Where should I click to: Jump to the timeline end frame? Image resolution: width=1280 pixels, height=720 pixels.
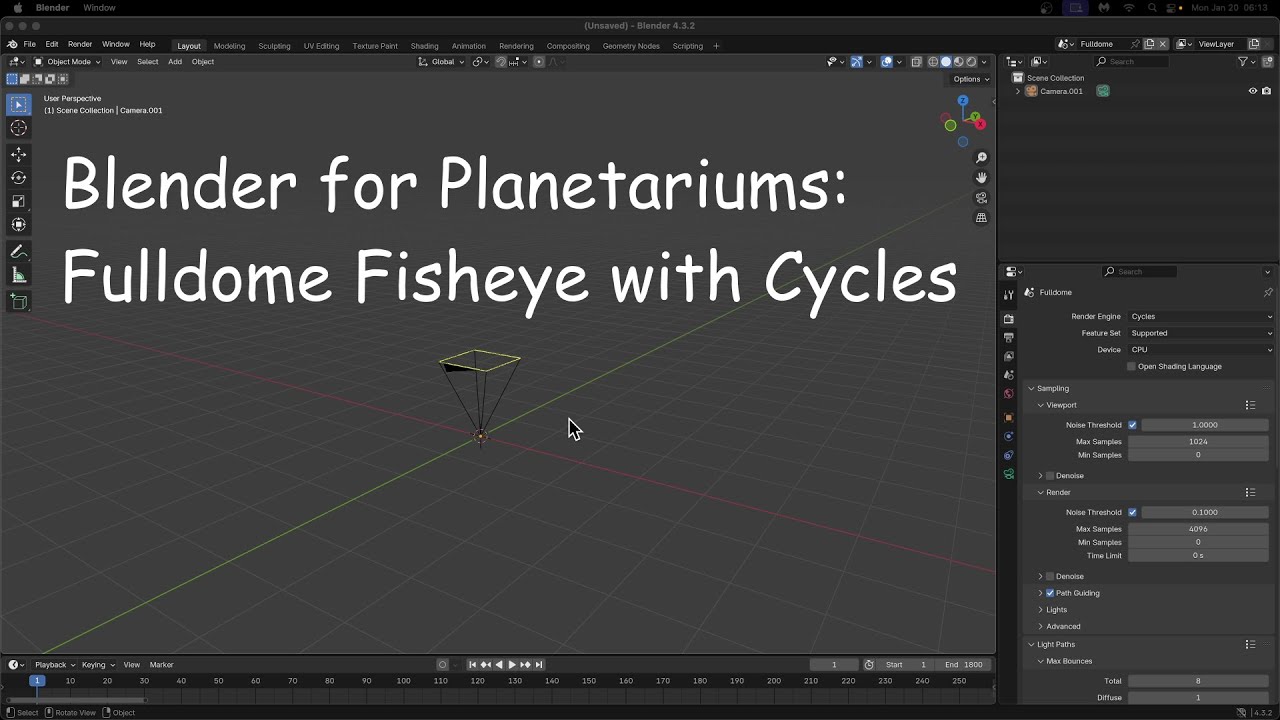pyautogui.click(x=539, y=664)
